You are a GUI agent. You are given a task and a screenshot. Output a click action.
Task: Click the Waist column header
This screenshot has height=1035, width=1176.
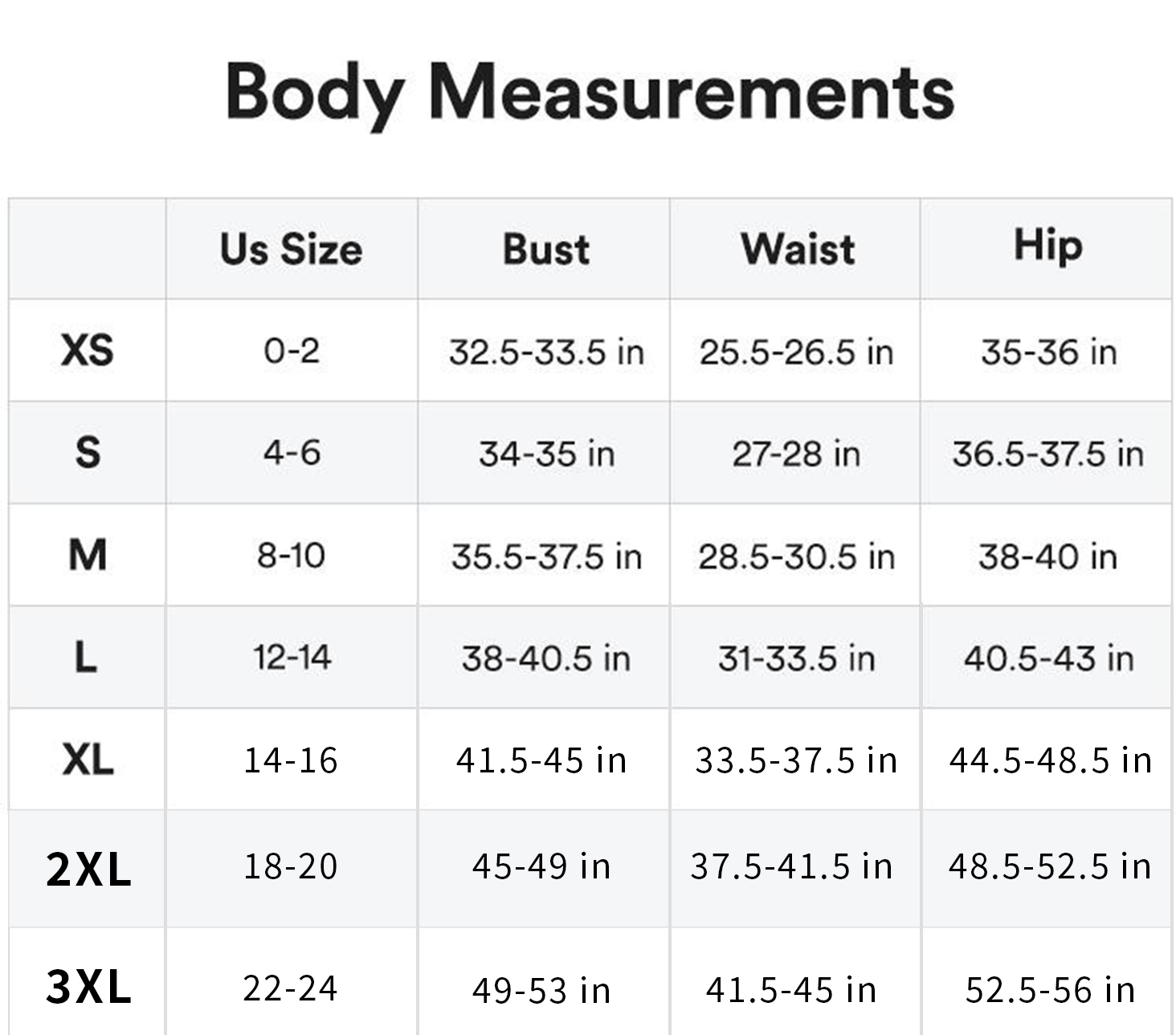[x=798, y=249]
